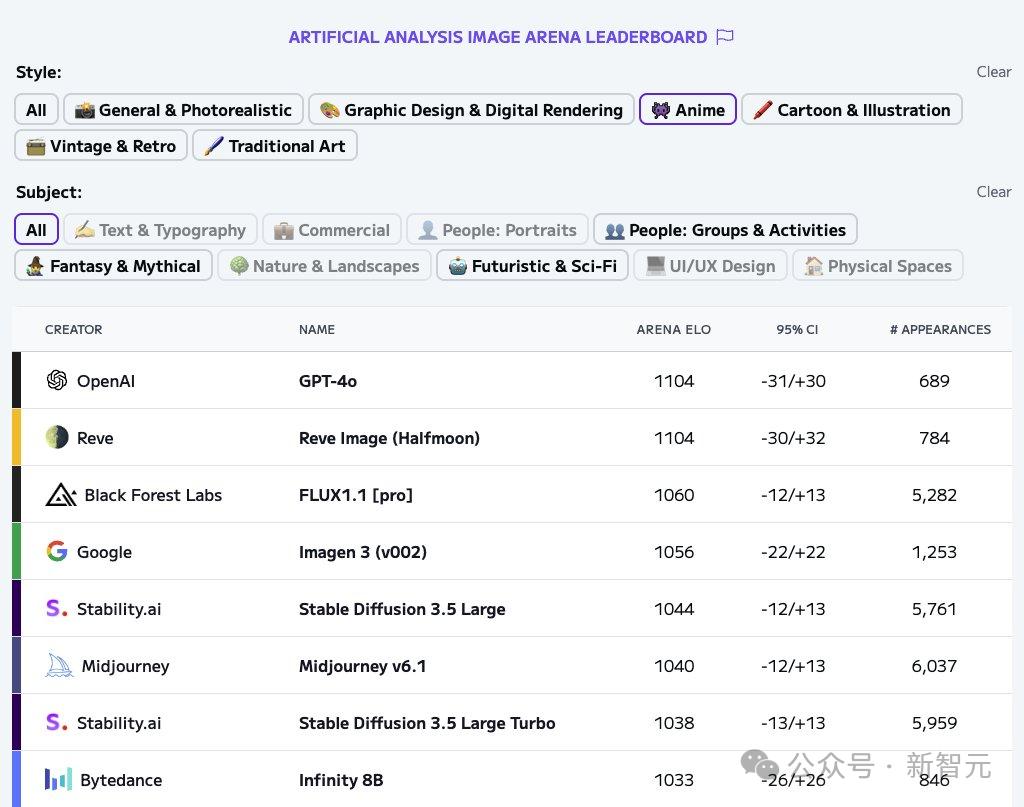
Task: Click the Reve half-moon logo
Action: (x=57, y=437)
